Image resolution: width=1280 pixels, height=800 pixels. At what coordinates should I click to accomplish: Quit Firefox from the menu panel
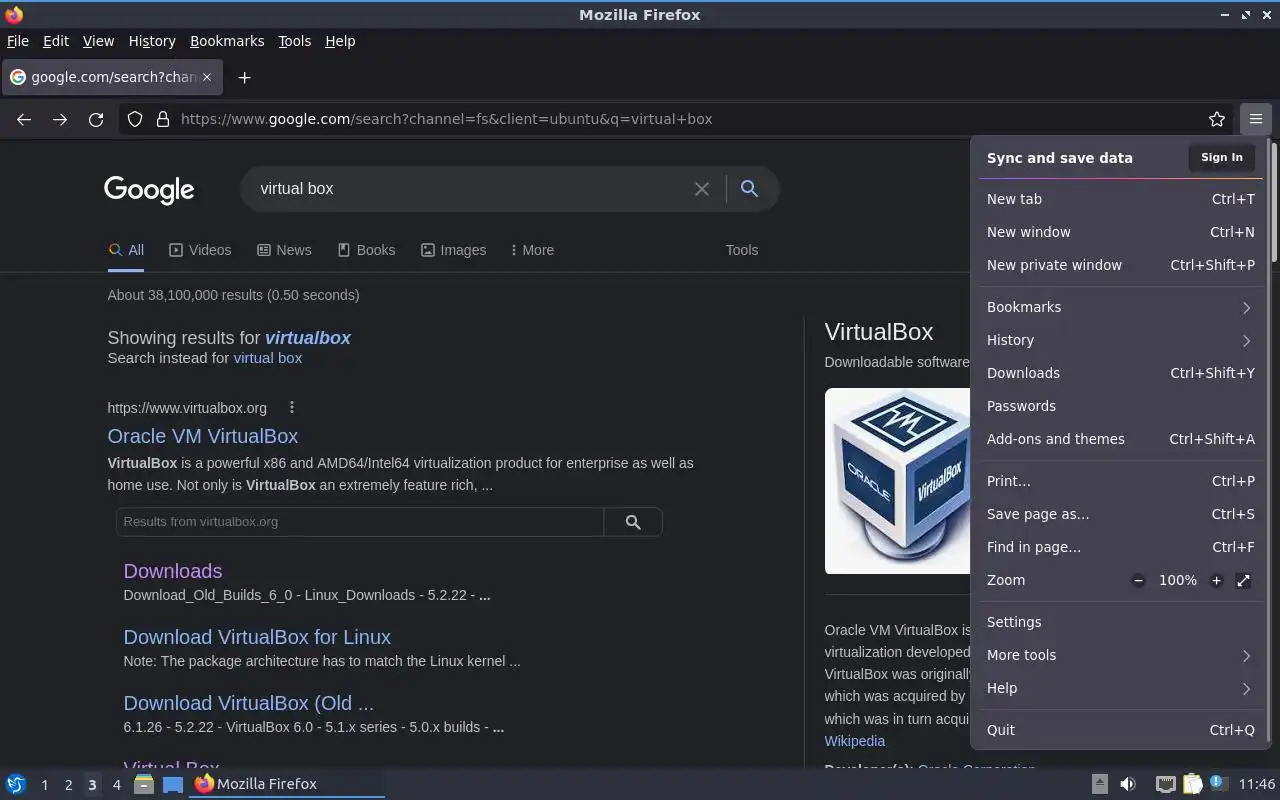point(1120,730)
